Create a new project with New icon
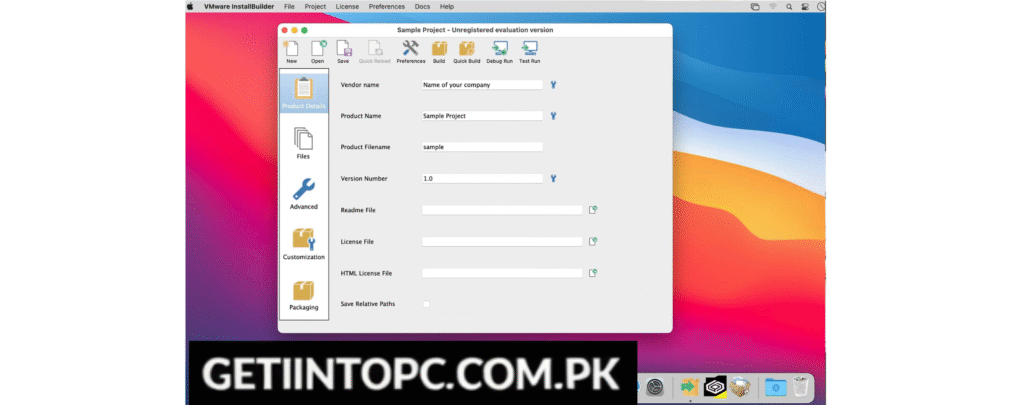Viewport: 1024px width, 405px height. pos(291,52)
